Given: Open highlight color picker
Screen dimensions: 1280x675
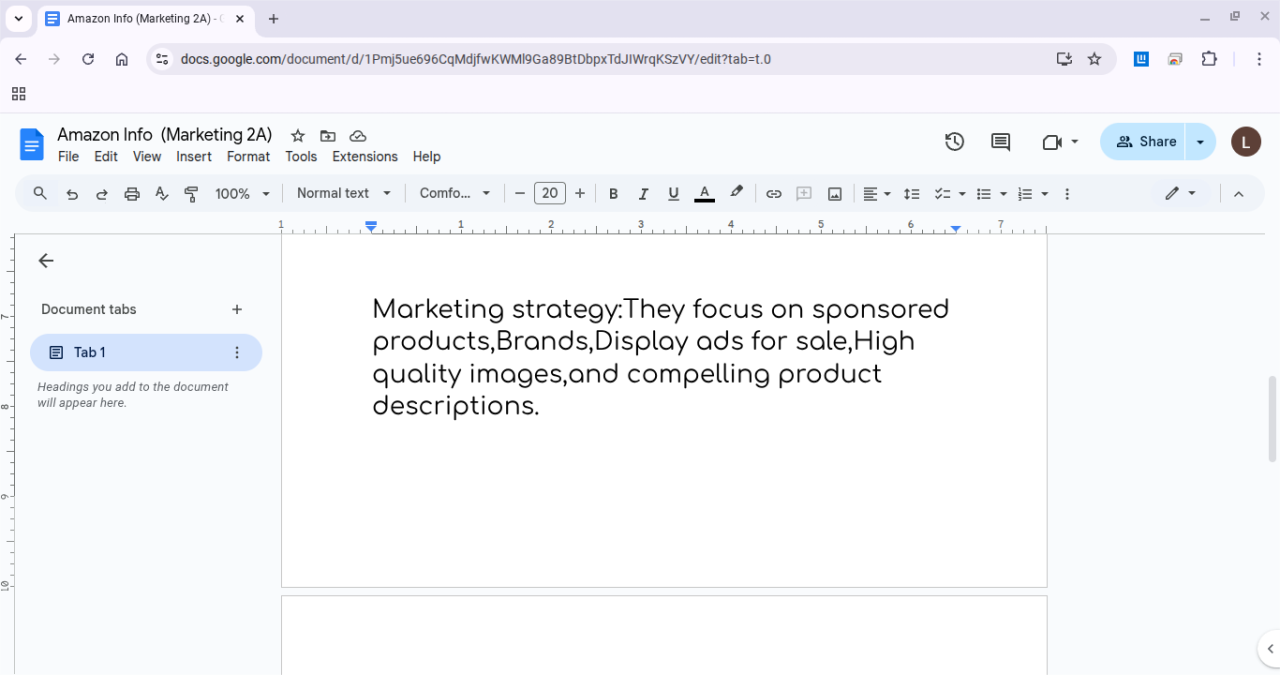Looking at the screenshot, I should click(x=737, y=193).
